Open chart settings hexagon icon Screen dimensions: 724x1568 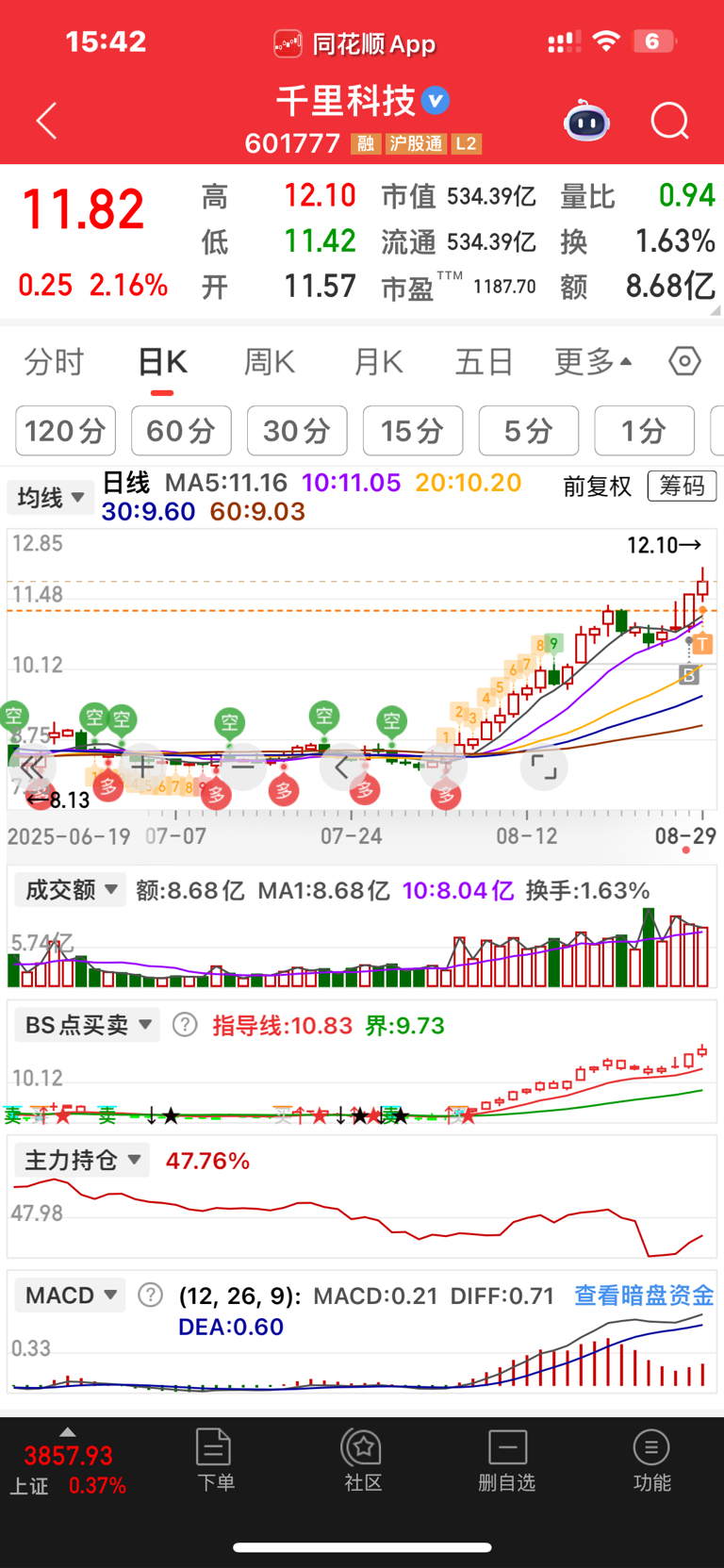coord(684,361)
